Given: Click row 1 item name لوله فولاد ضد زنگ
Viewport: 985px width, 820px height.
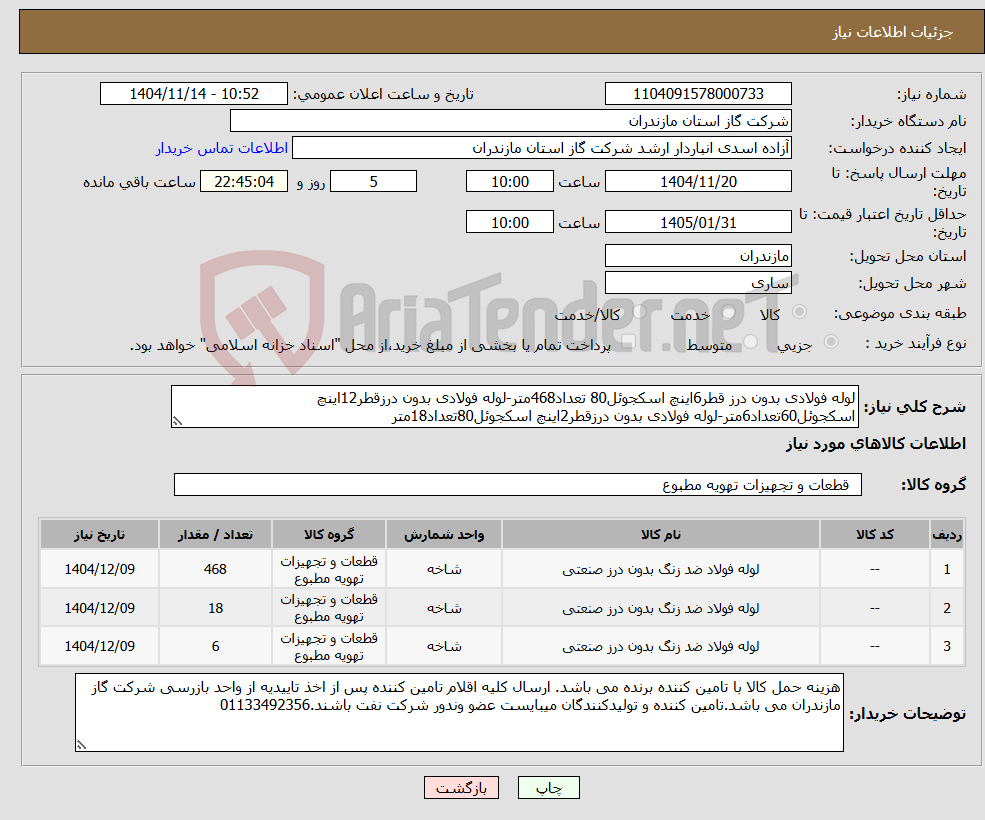Looking at the screenshot, I should pos(660,569).
